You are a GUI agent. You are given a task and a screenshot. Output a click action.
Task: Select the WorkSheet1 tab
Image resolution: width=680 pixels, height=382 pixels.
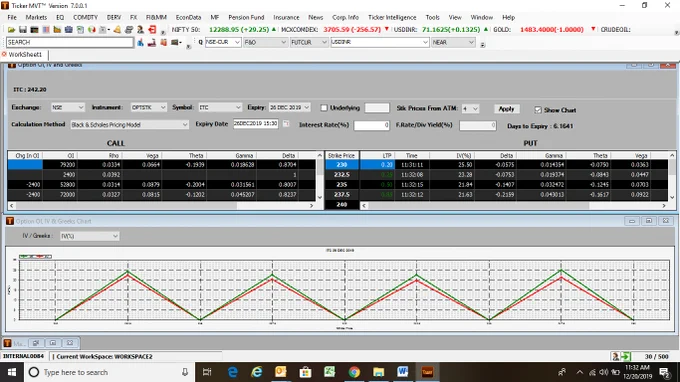tap(25, 55)
